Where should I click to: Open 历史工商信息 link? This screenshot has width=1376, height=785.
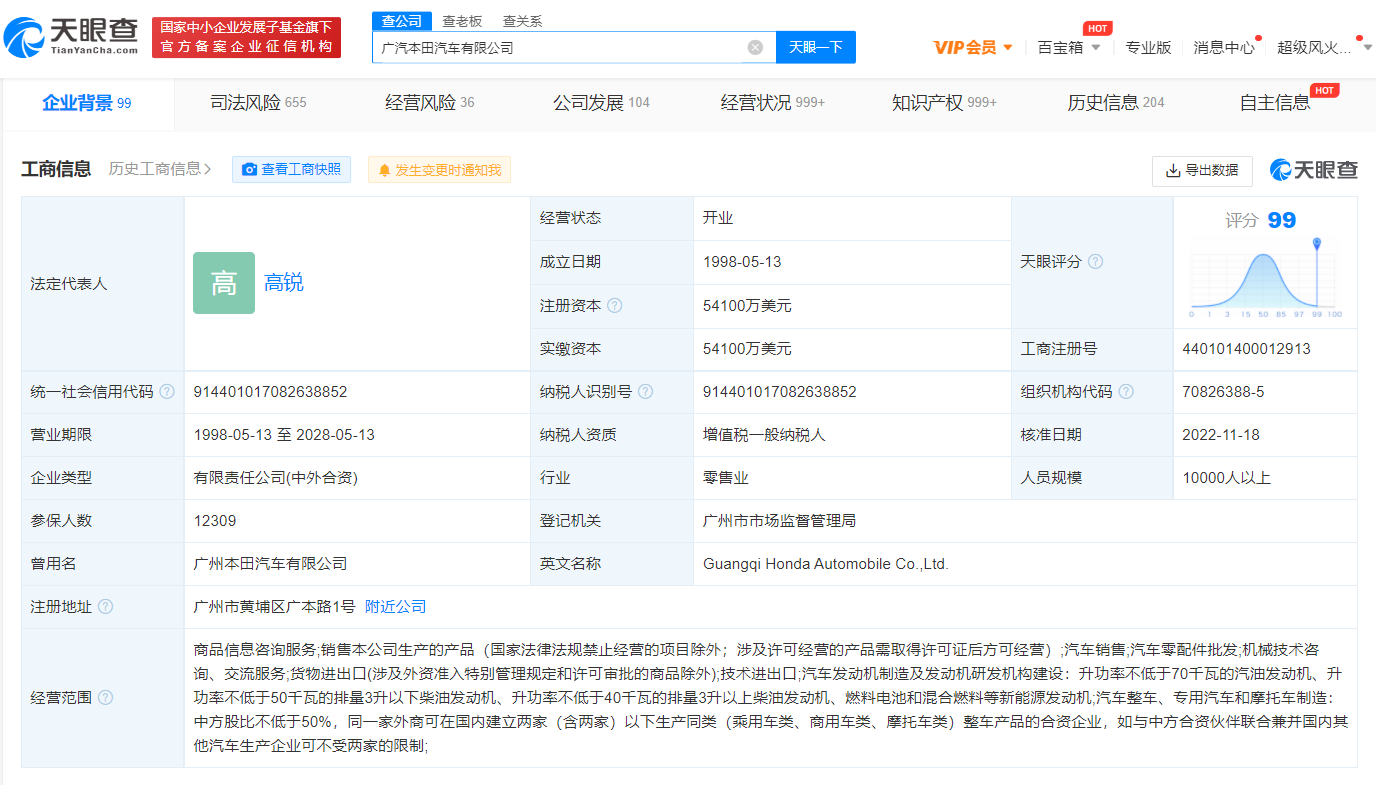coord(160,169)
